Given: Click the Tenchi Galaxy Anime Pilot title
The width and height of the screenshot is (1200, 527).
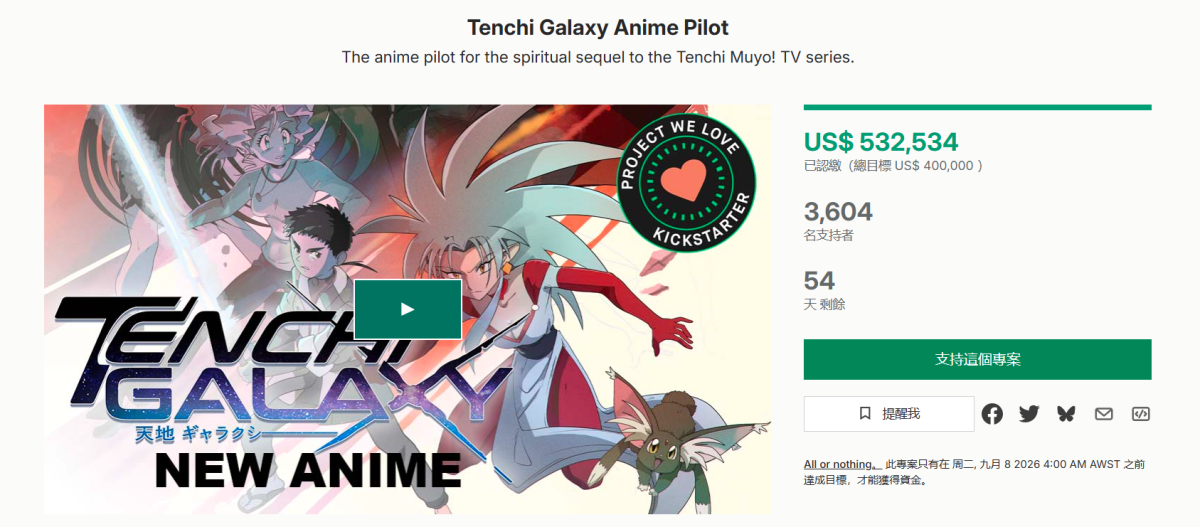Looking at the screenshot, I should 599,27.
